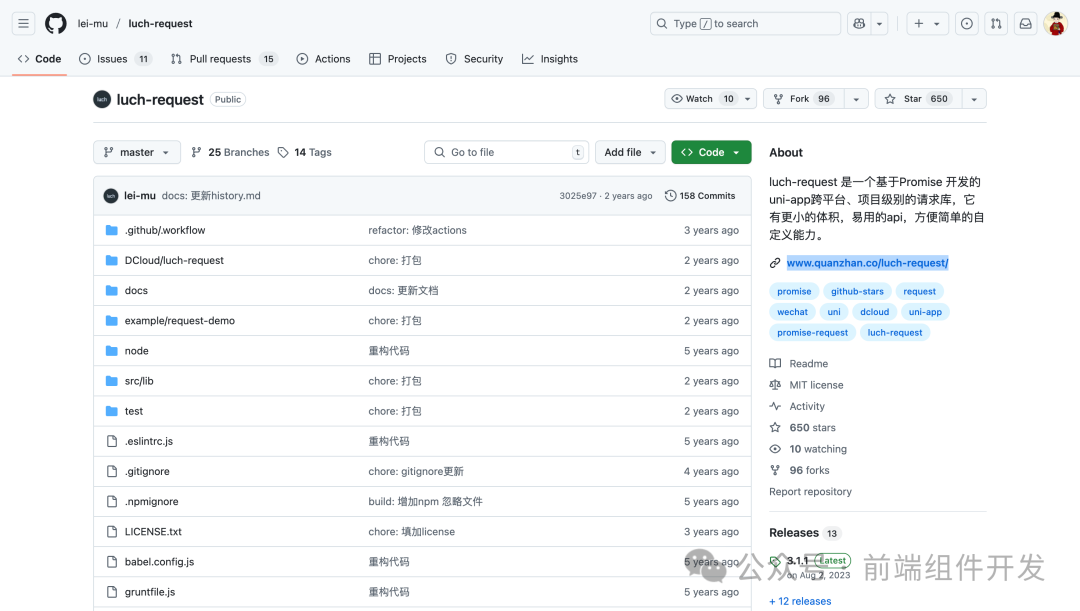Open the green Code dropdown button

711,152
